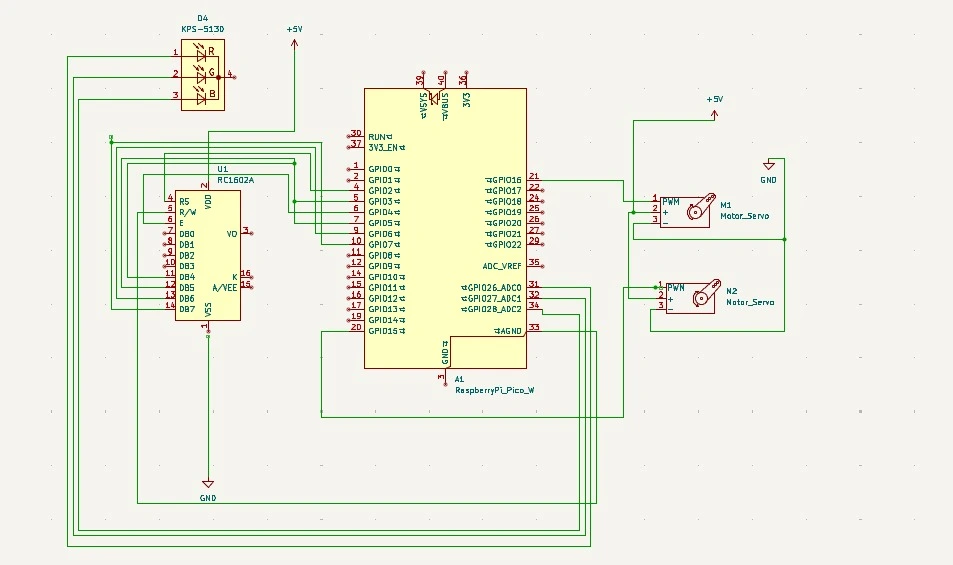Select the diode symbol between VSYS and VBUS
Image resolution: width=953 pixels, height=565 pixels.
pos(434,98)
